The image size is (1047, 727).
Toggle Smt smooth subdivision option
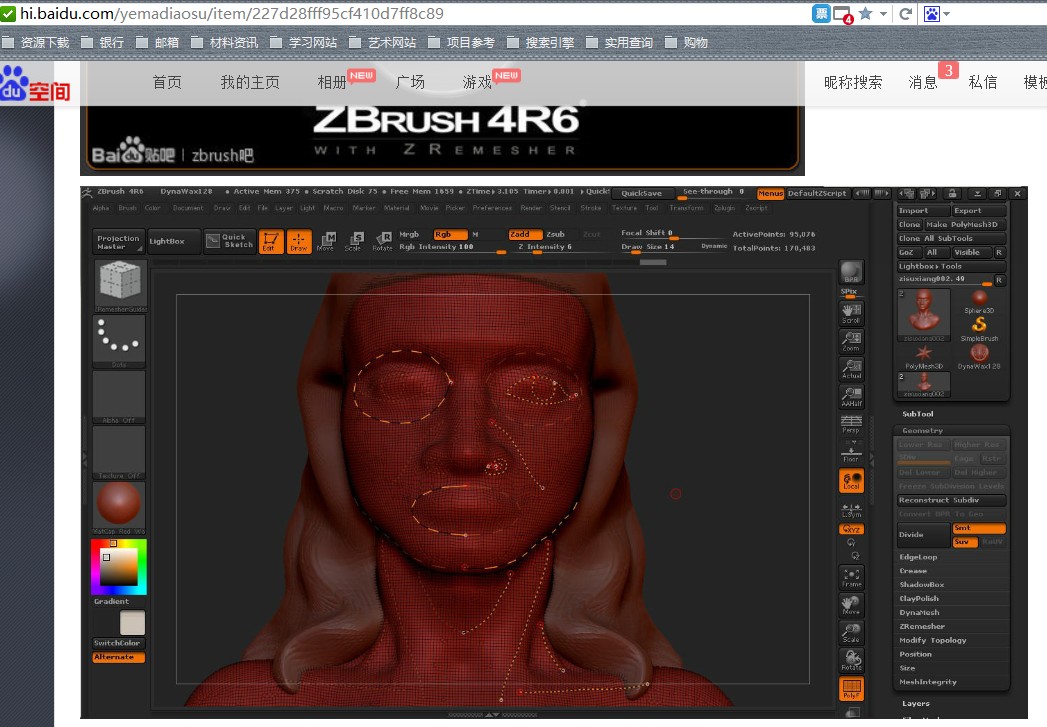click(978, 528)
